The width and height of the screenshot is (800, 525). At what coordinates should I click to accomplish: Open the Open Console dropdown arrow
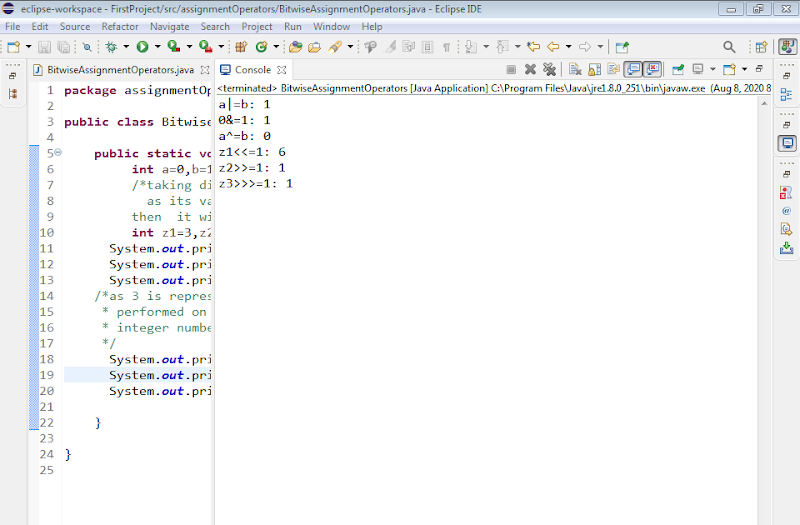744,69
